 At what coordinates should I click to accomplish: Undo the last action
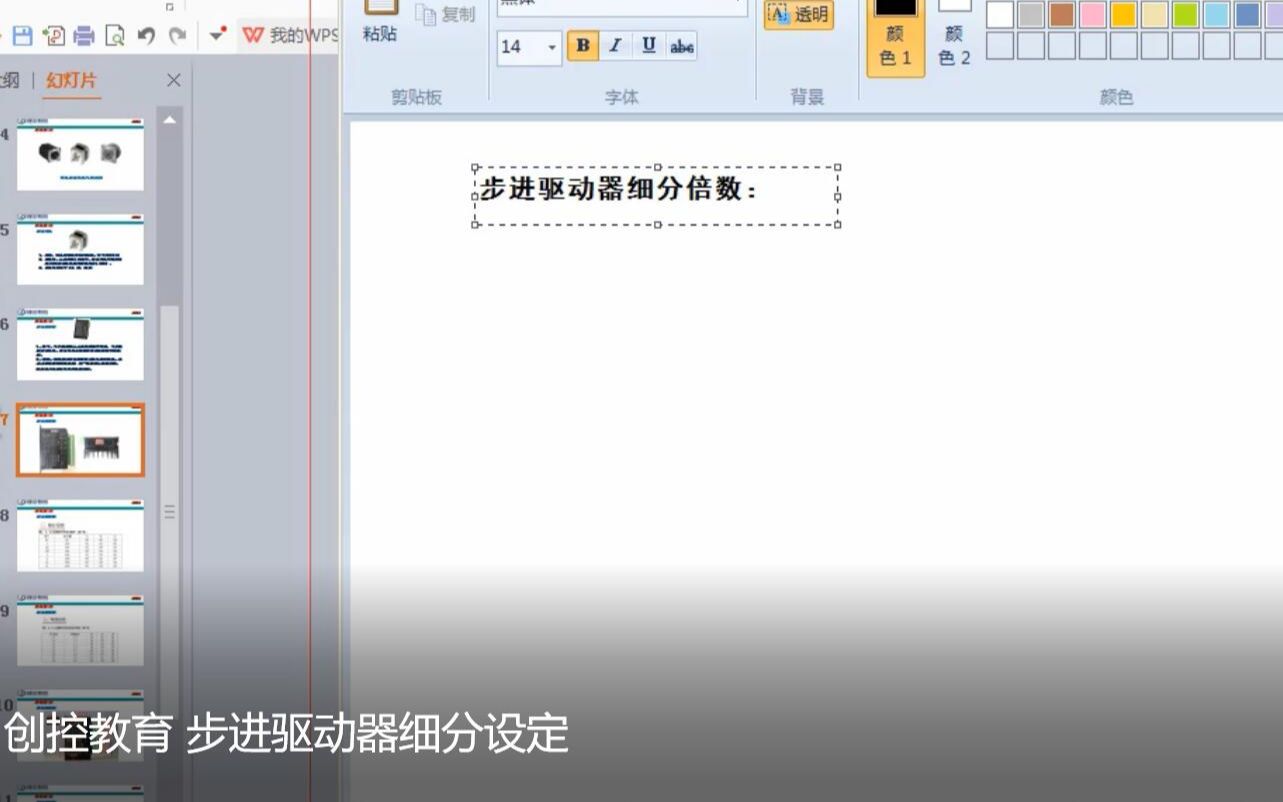(145, 36)
